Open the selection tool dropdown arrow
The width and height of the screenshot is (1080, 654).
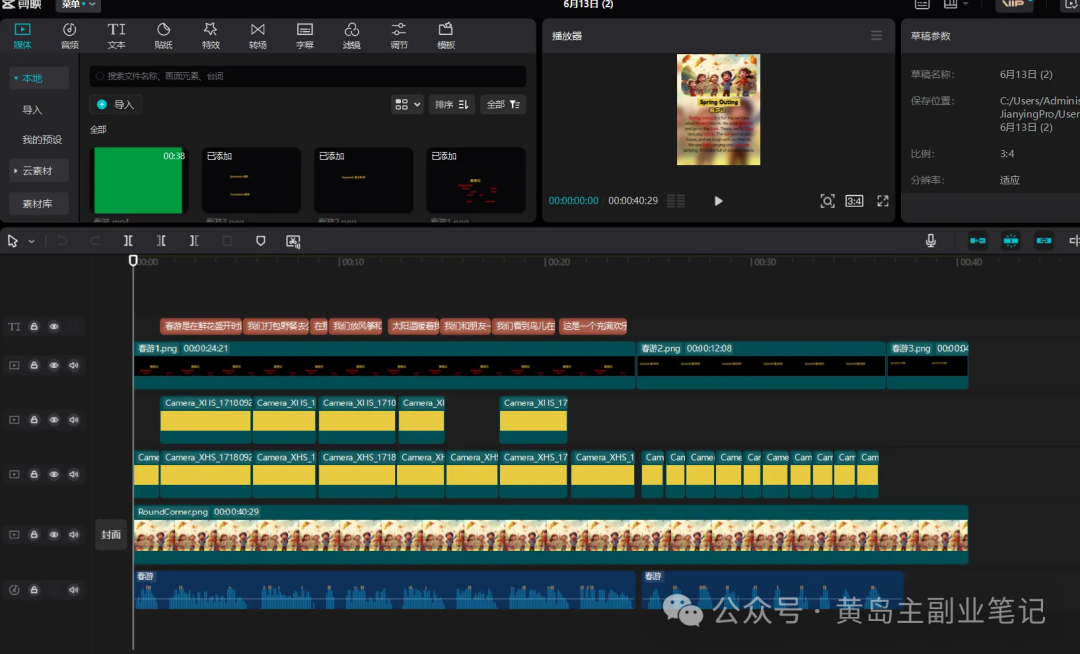tap(32, 242)
